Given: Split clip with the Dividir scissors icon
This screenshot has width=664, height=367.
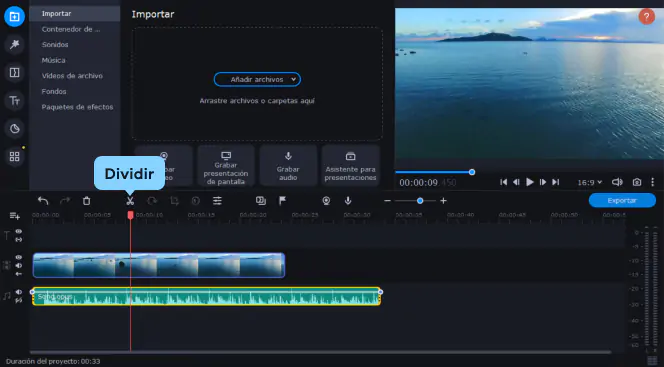Looking at the screenshot, I should (130, 201).
